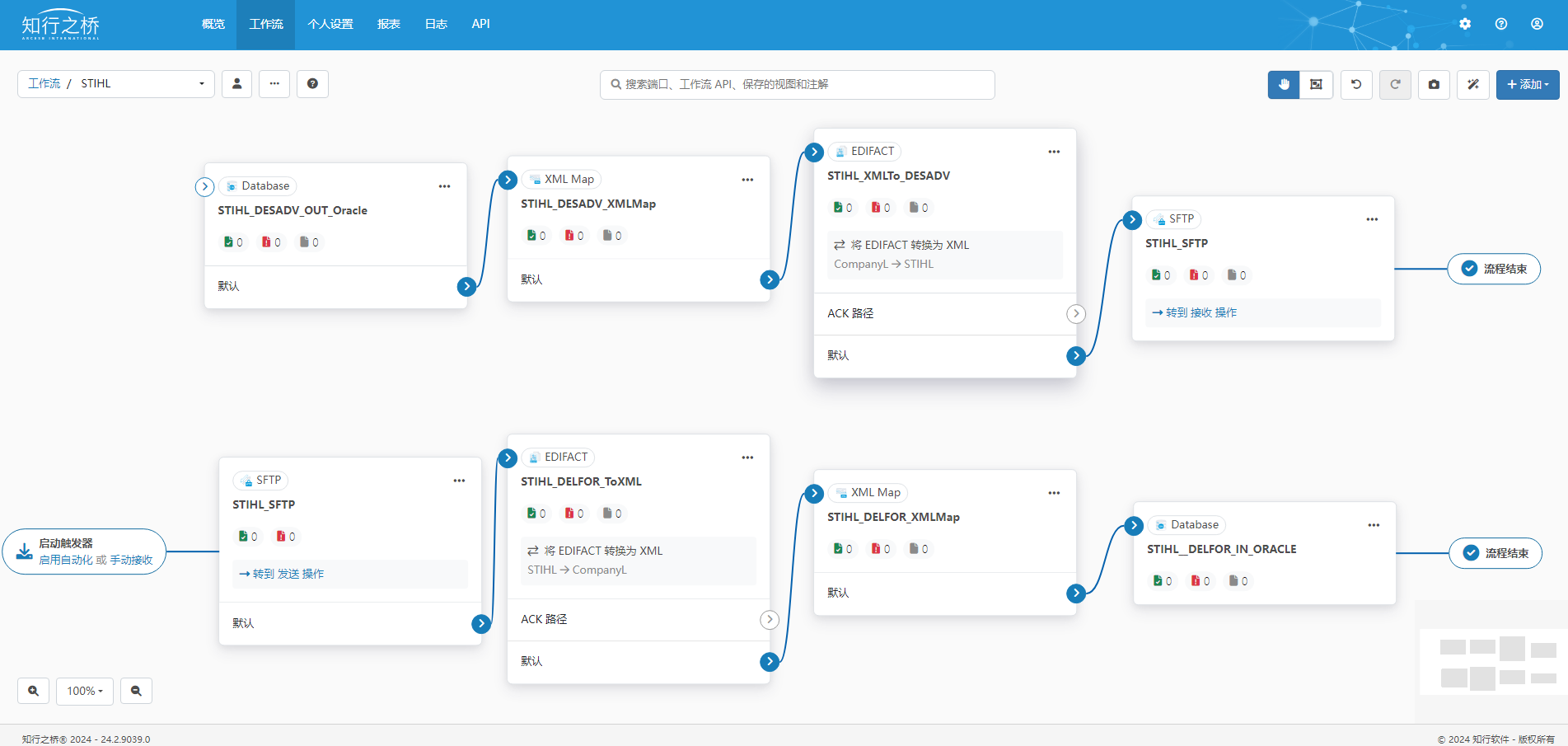Screen dimensions: 1568x746
Task: Click input arrow of STIHL_DESADV_OUT_Oracle connector
Action: tap(205, 187)
